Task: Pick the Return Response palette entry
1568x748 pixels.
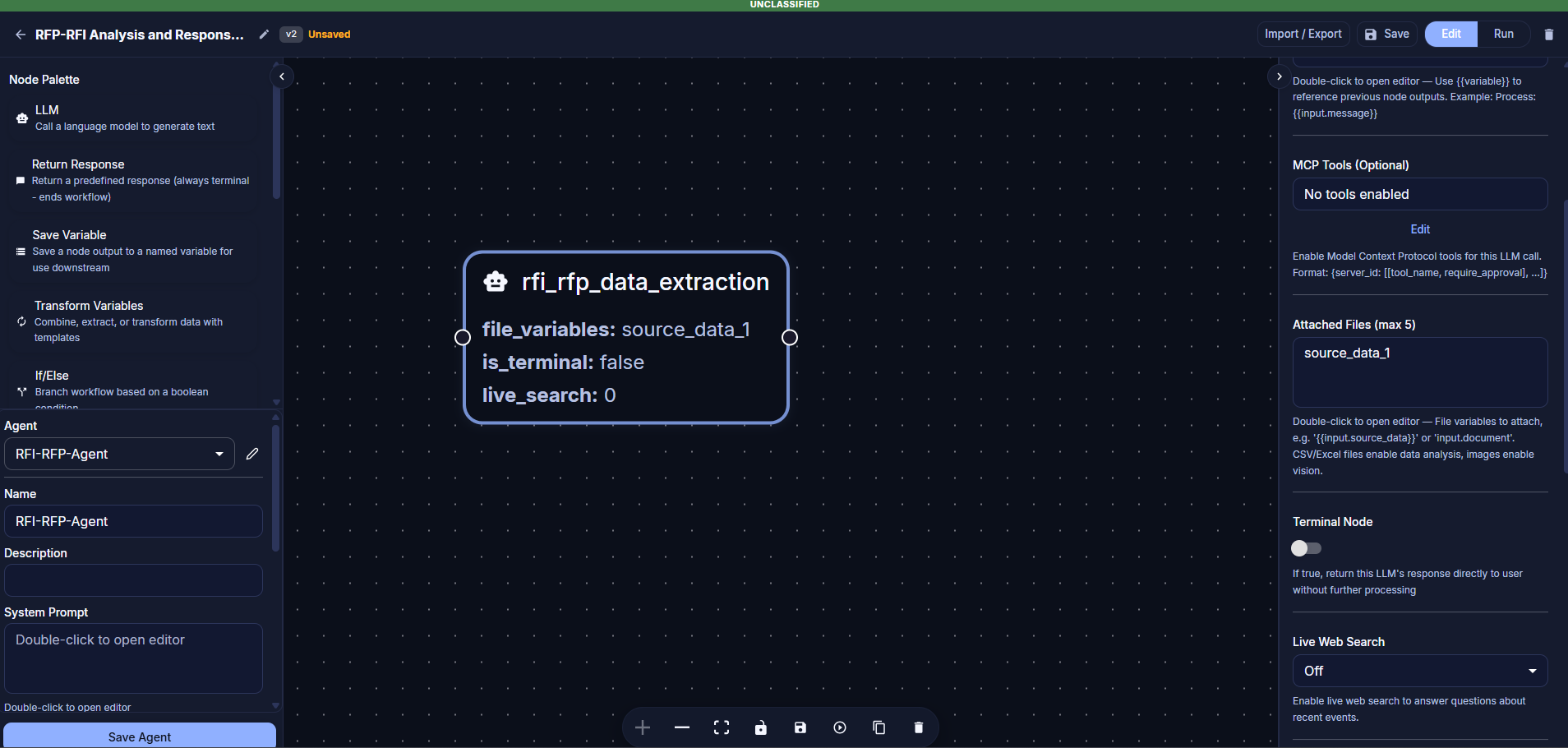Action: point(78,164)
